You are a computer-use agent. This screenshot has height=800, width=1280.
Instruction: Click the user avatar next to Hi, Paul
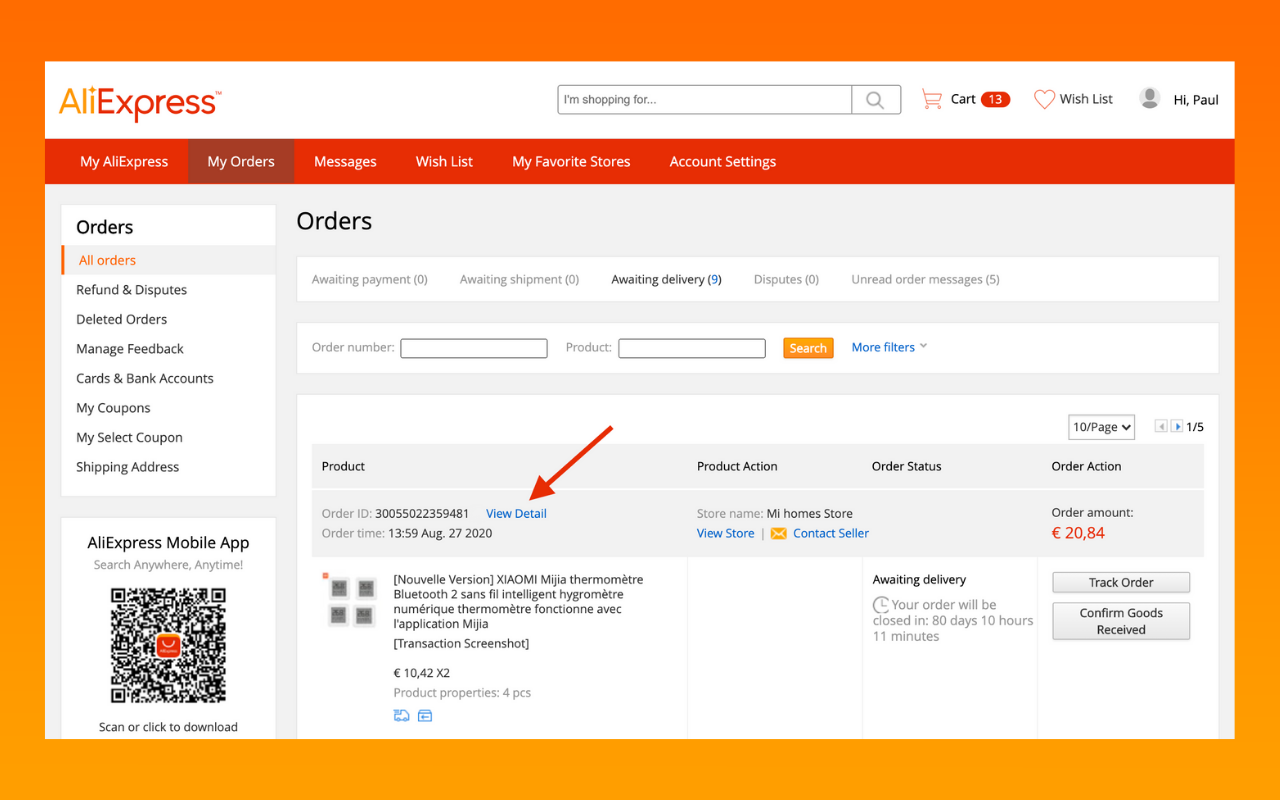click(x=1149, y=97)
